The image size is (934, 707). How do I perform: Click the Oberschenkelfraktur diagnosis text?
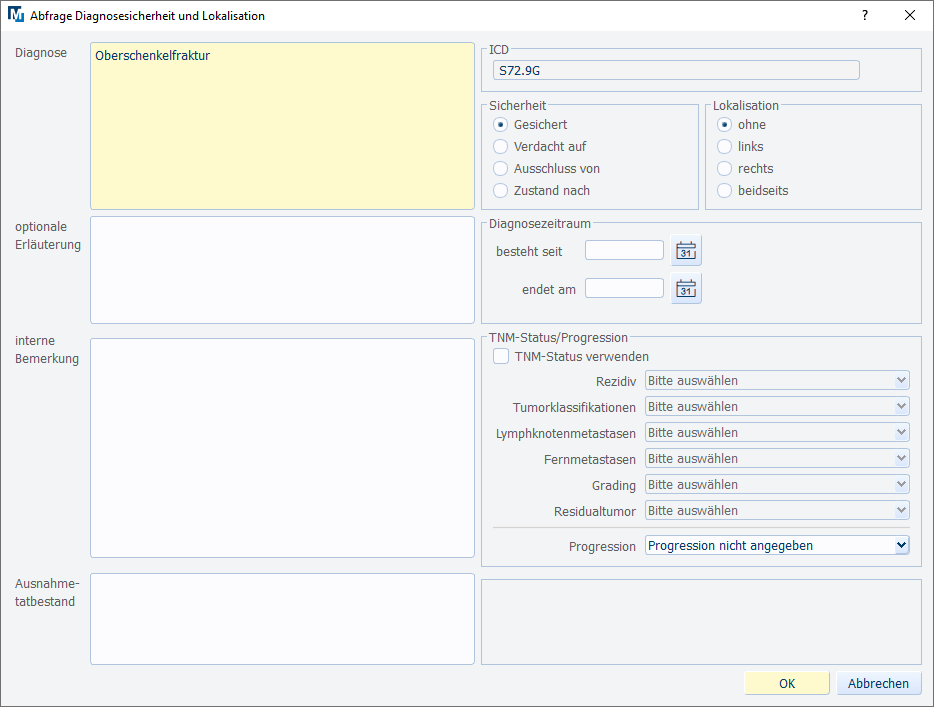[x=152, y=55]
